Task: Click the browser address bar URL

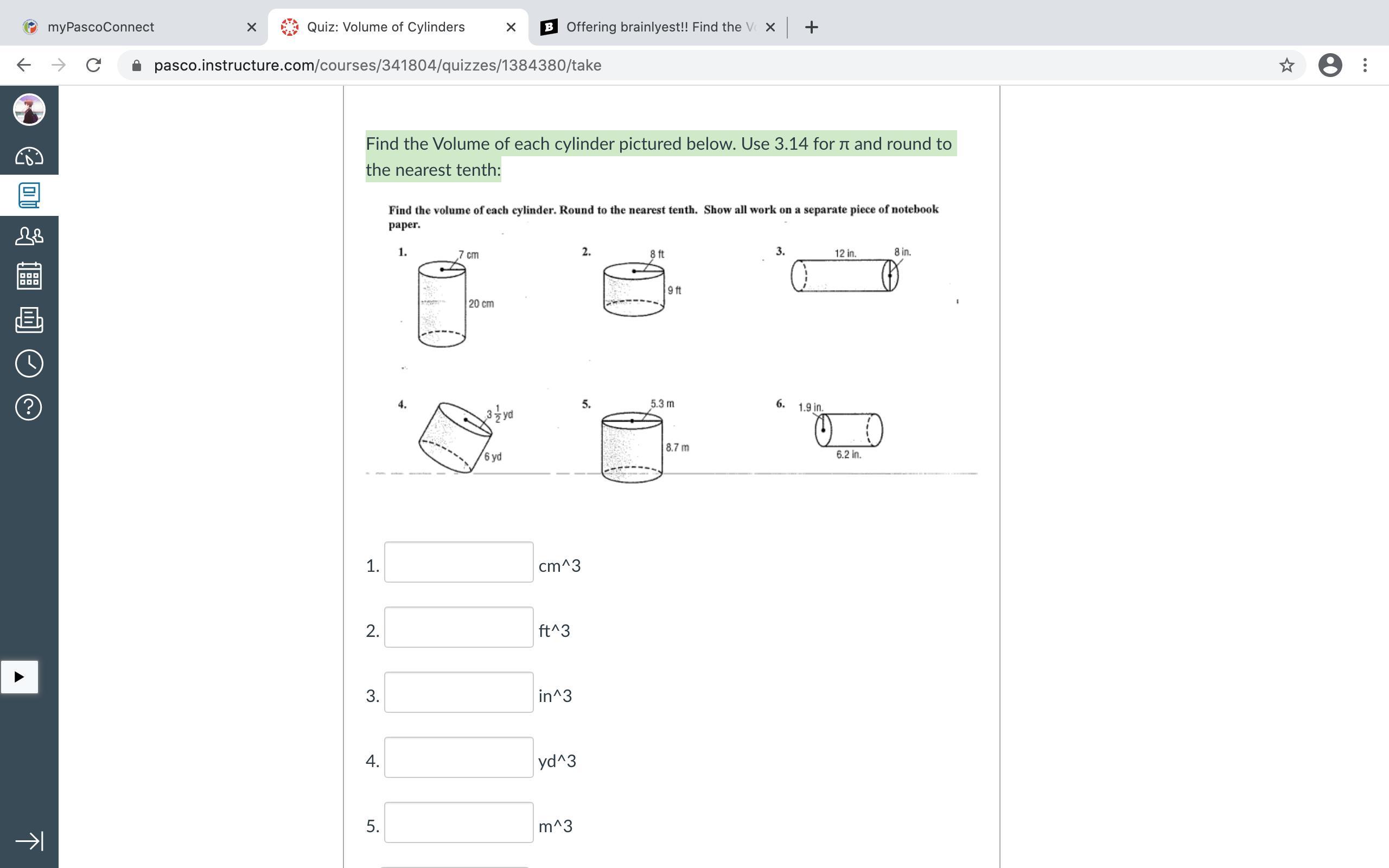Action: (377, 65)
